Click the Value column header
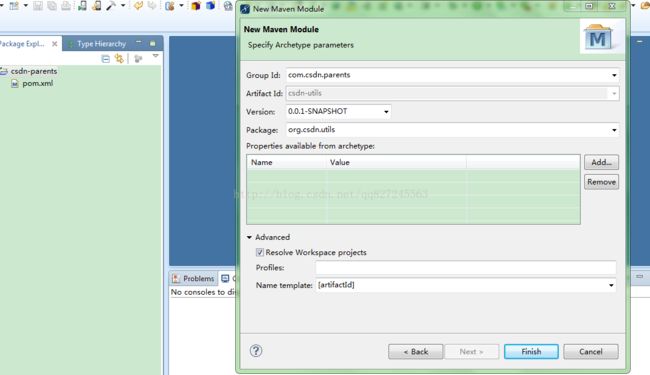 396,162
